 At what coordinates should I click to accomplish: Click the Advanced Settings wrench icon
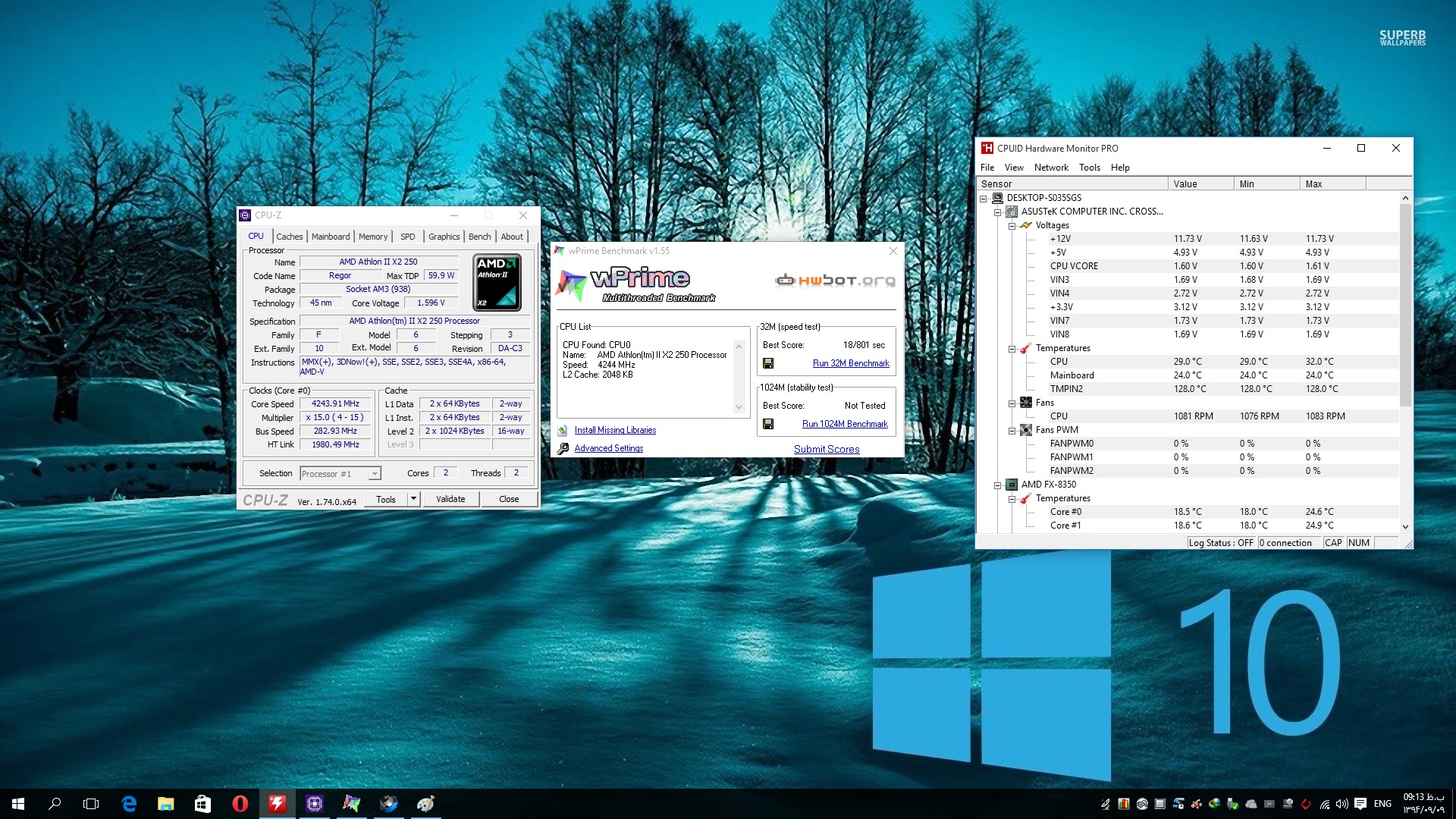(563, 448)
